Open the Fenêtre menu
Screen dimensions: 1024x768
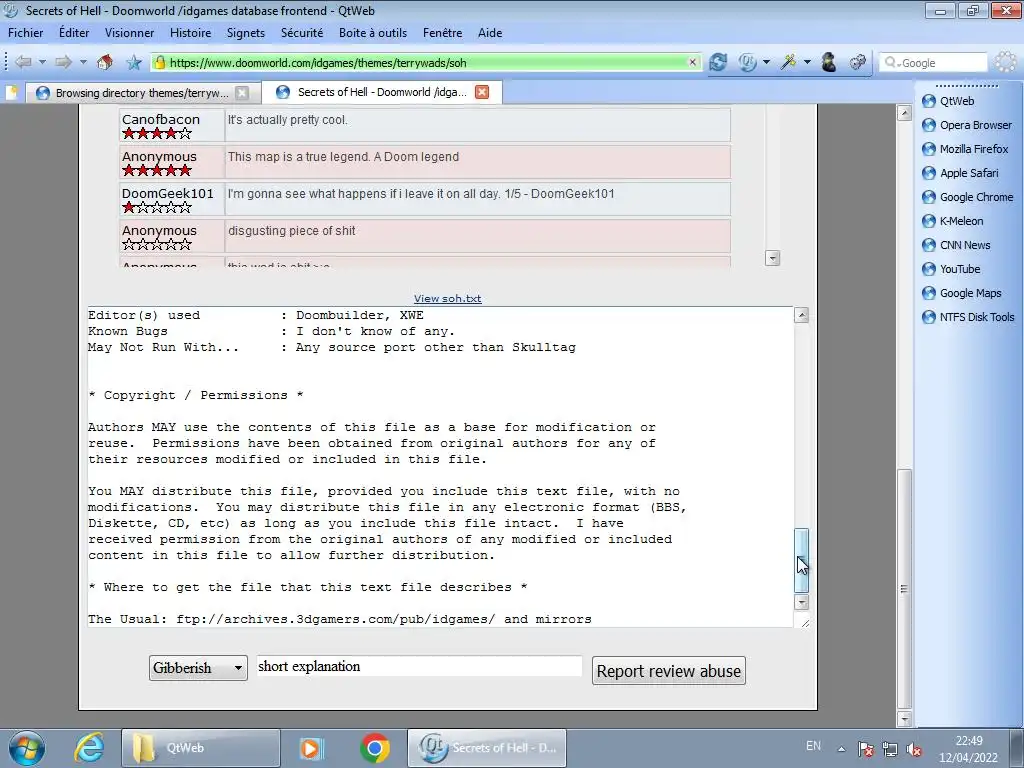click(442, 33)
